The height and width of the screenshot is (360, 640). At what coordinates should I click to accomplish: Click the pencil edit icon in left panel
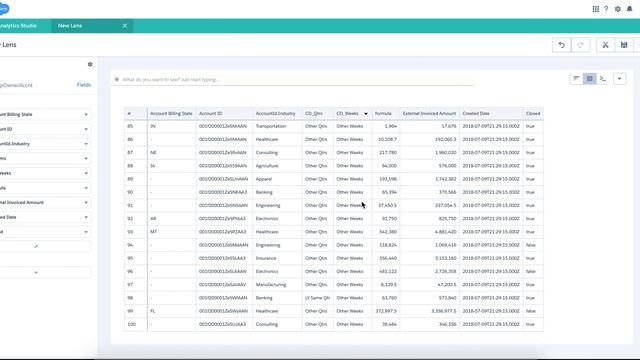pyautogui.click(x=36, y=246)
